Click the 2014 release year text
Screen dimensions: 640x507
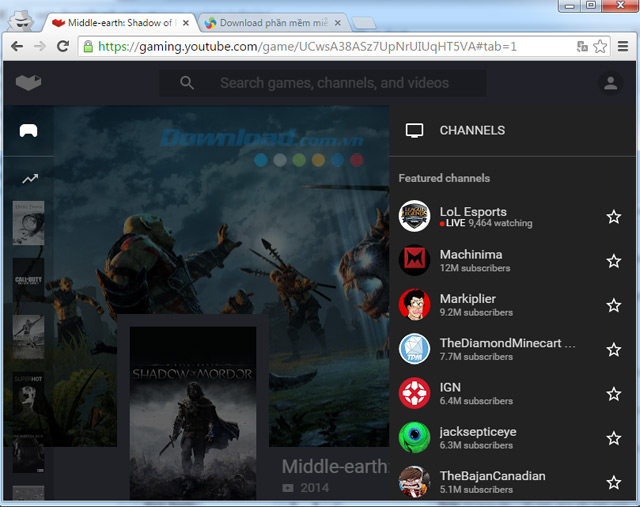coord(314,488)
